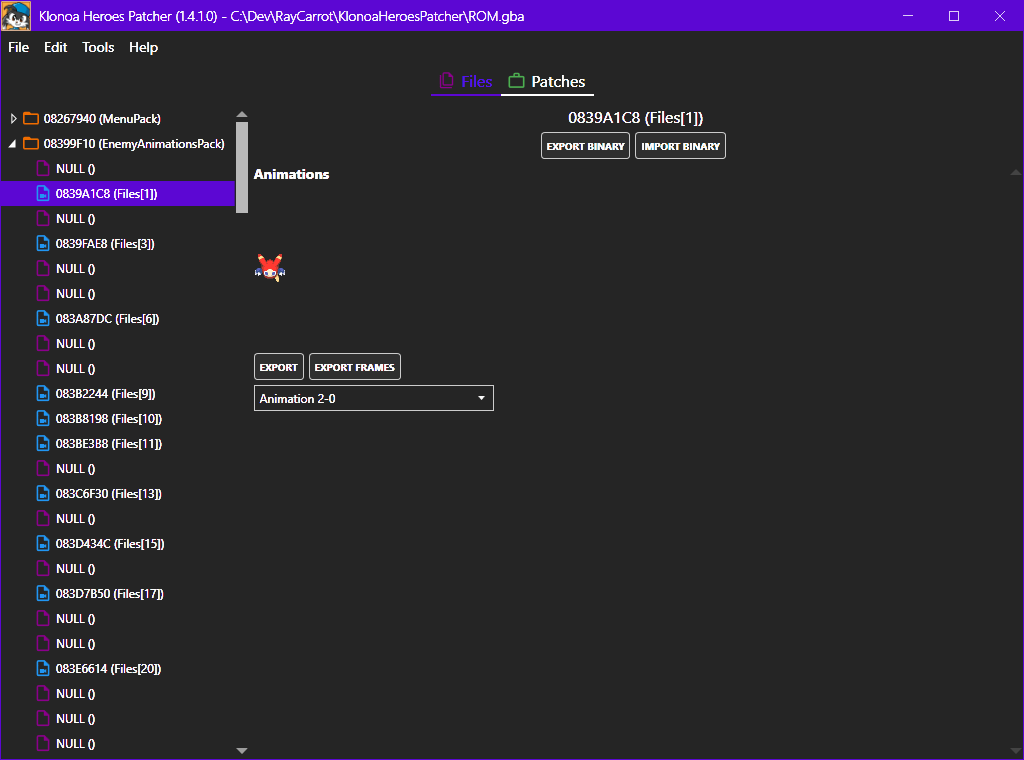
Task: Open the File menu
Action: [x=18, y=48]
